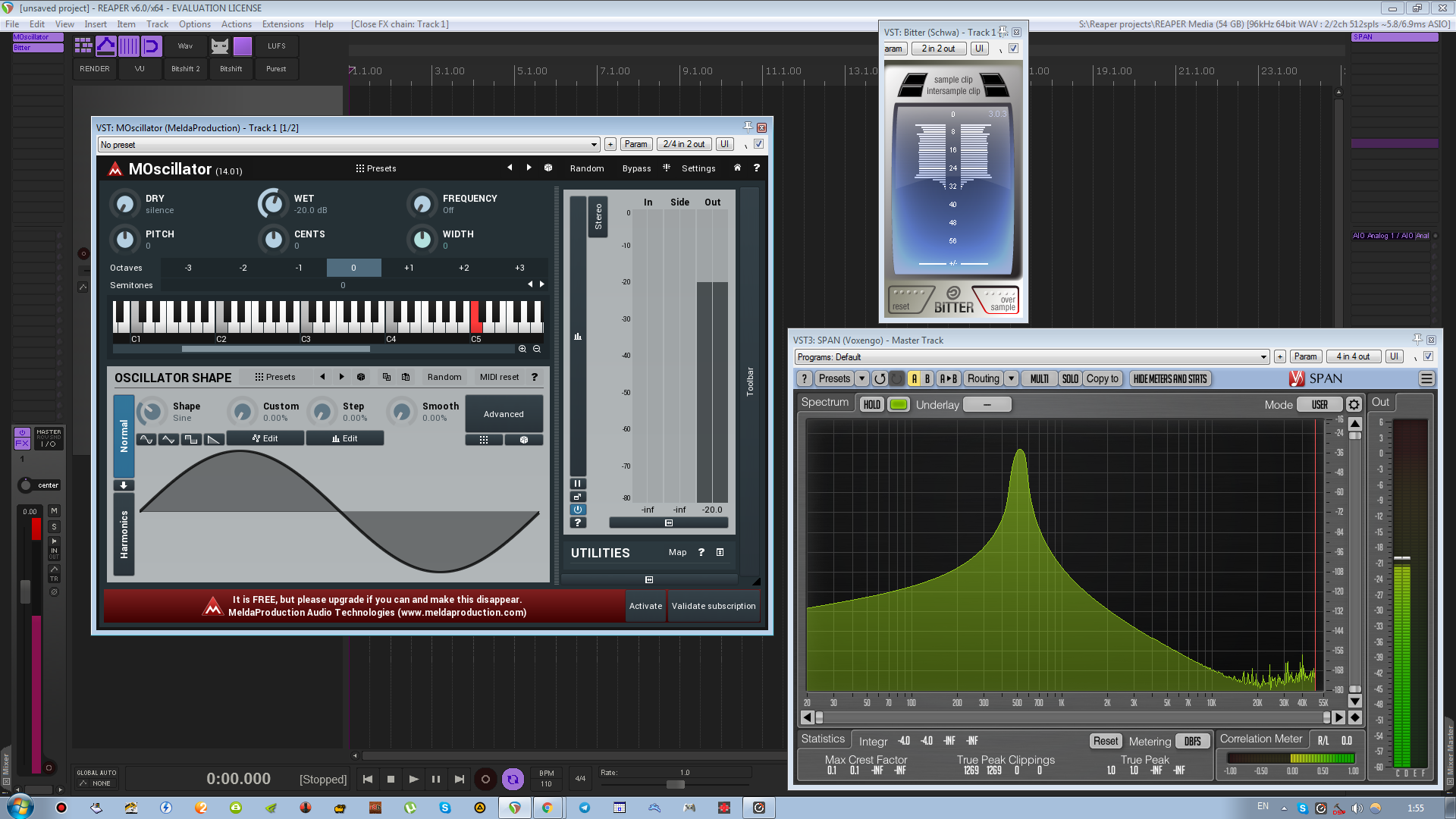The image size is (1456, 819).
Task: Toggle Bitter oversample button
Action: (999, 300)
